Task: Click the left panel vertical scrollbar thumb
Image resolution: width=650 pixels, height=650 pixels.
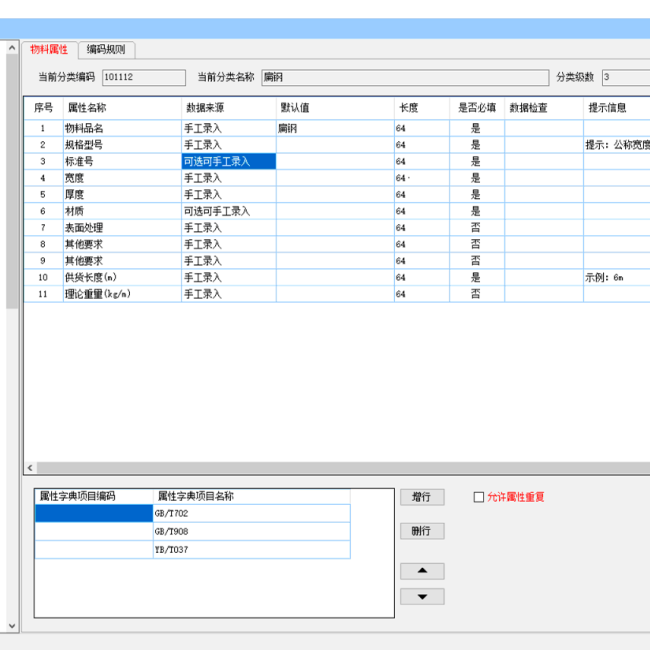Action: [x=12, y=182]
